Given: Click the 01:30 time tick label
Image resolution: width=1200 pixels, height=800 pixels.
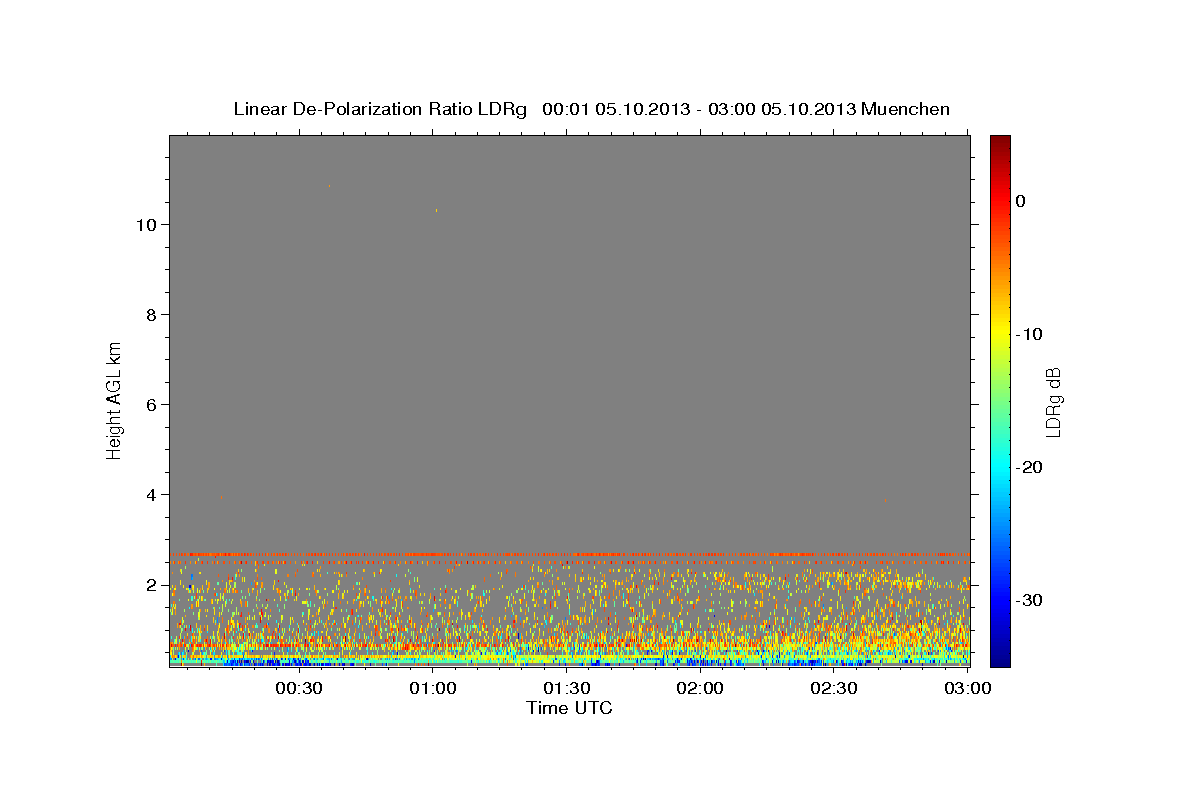Looking at the screenshot, I should point(566,689).
